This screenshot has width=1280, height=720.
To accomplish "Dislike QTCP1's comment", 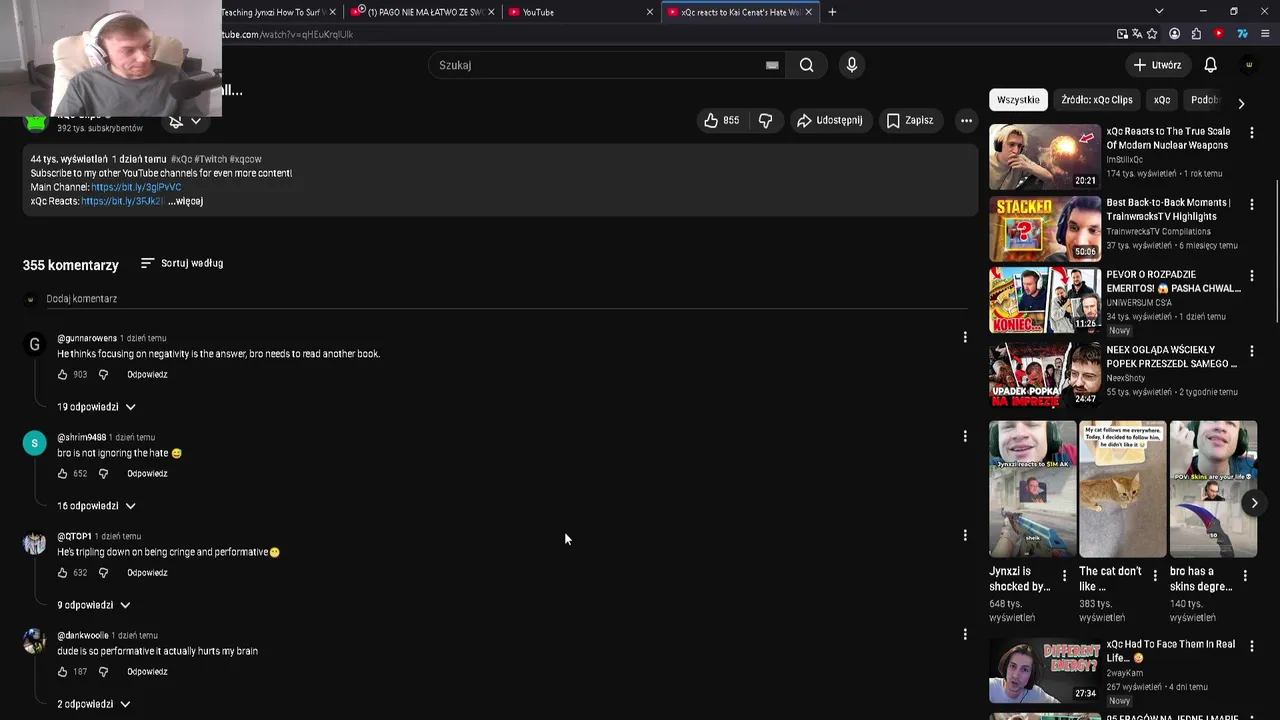I will (103, 573).
